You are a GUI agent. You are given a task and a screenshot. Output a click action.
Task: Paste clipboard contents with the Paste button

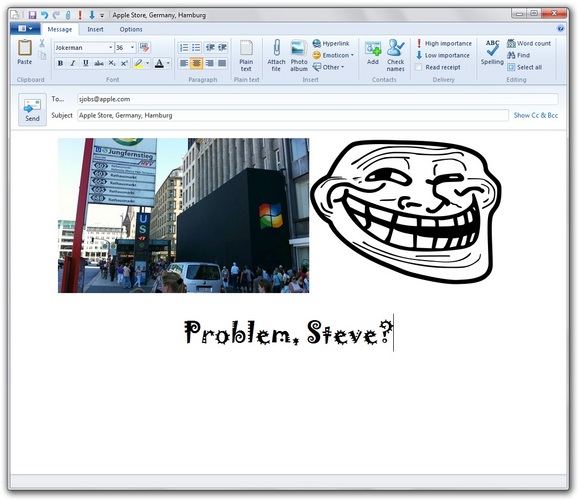pyautogui.click(x=25, y=52)
